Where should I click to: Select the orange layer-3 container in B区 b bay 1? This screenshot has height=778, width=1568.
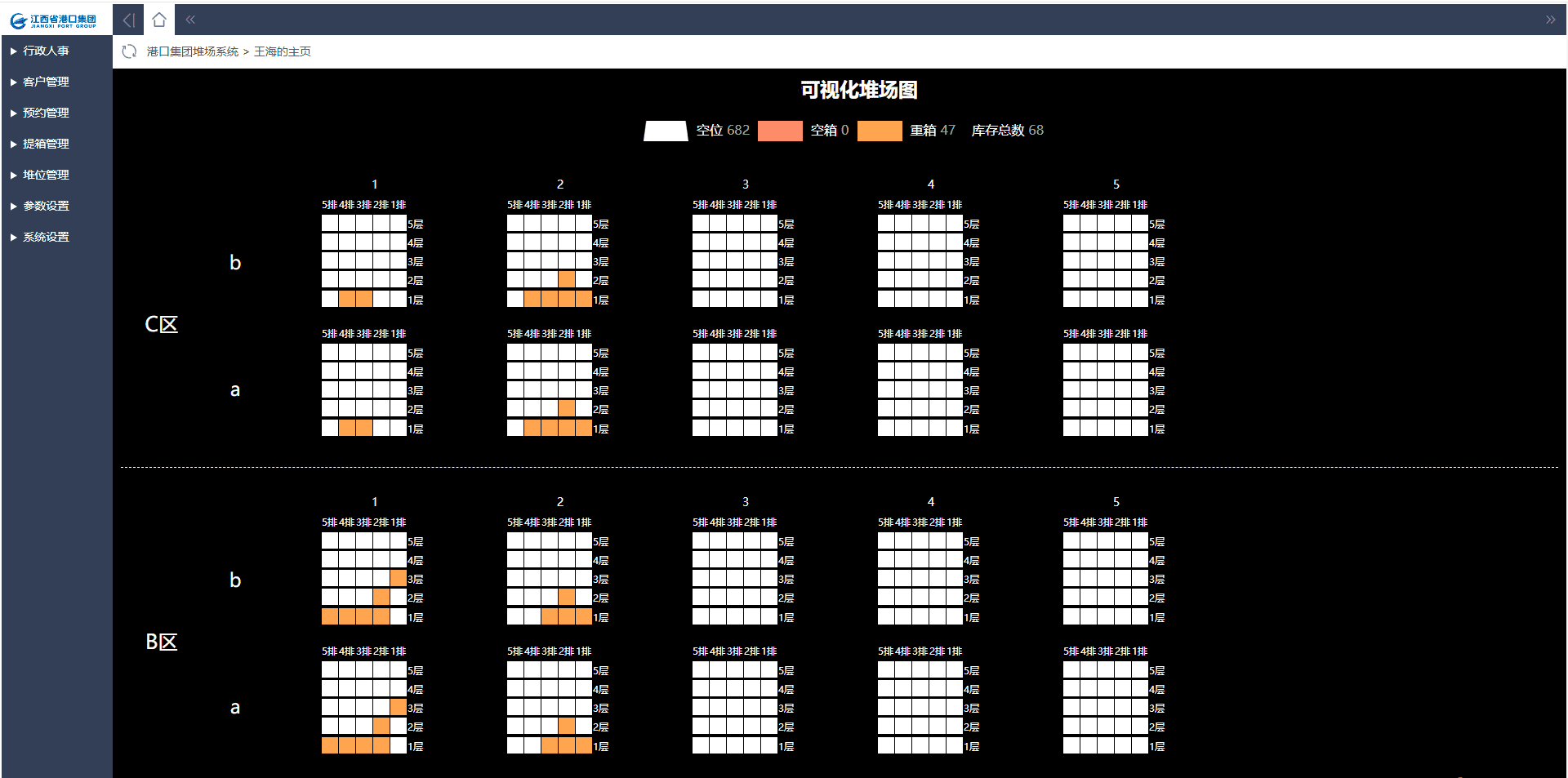coord(399,579)
